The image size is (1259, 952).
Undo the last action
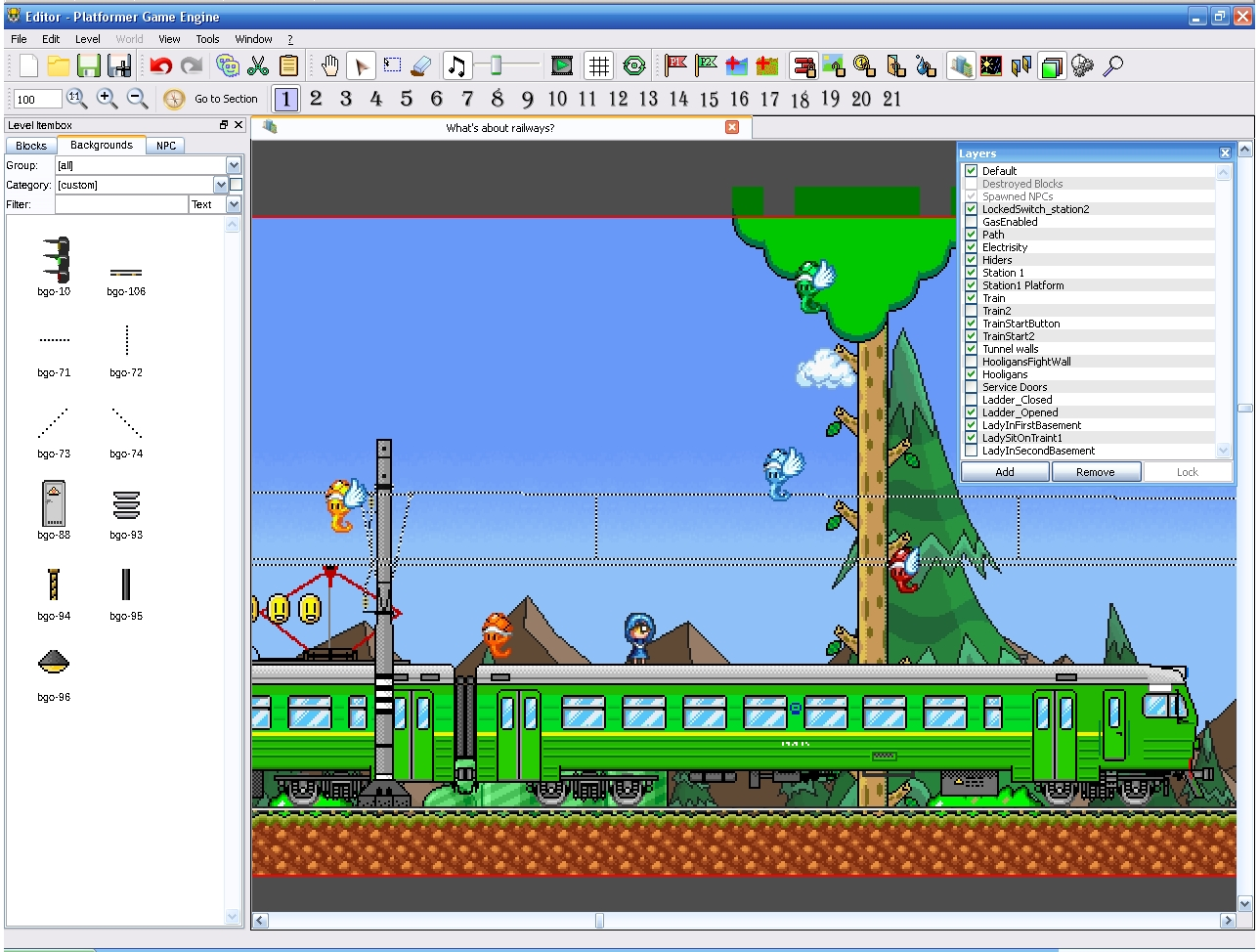(x=161, y=65)
